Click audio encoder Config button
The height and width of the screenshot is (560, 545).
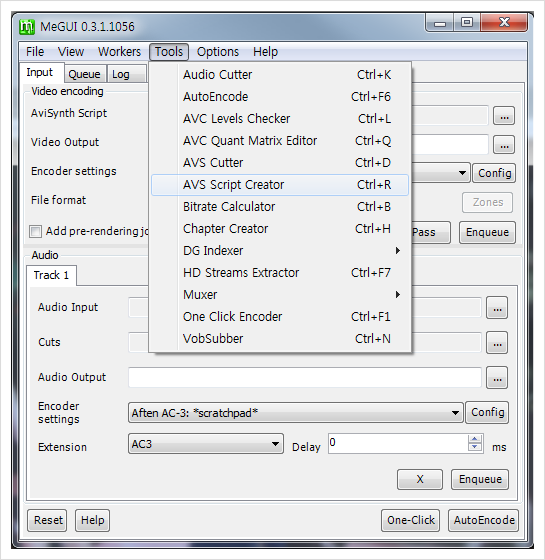click(x=487, y=412)
